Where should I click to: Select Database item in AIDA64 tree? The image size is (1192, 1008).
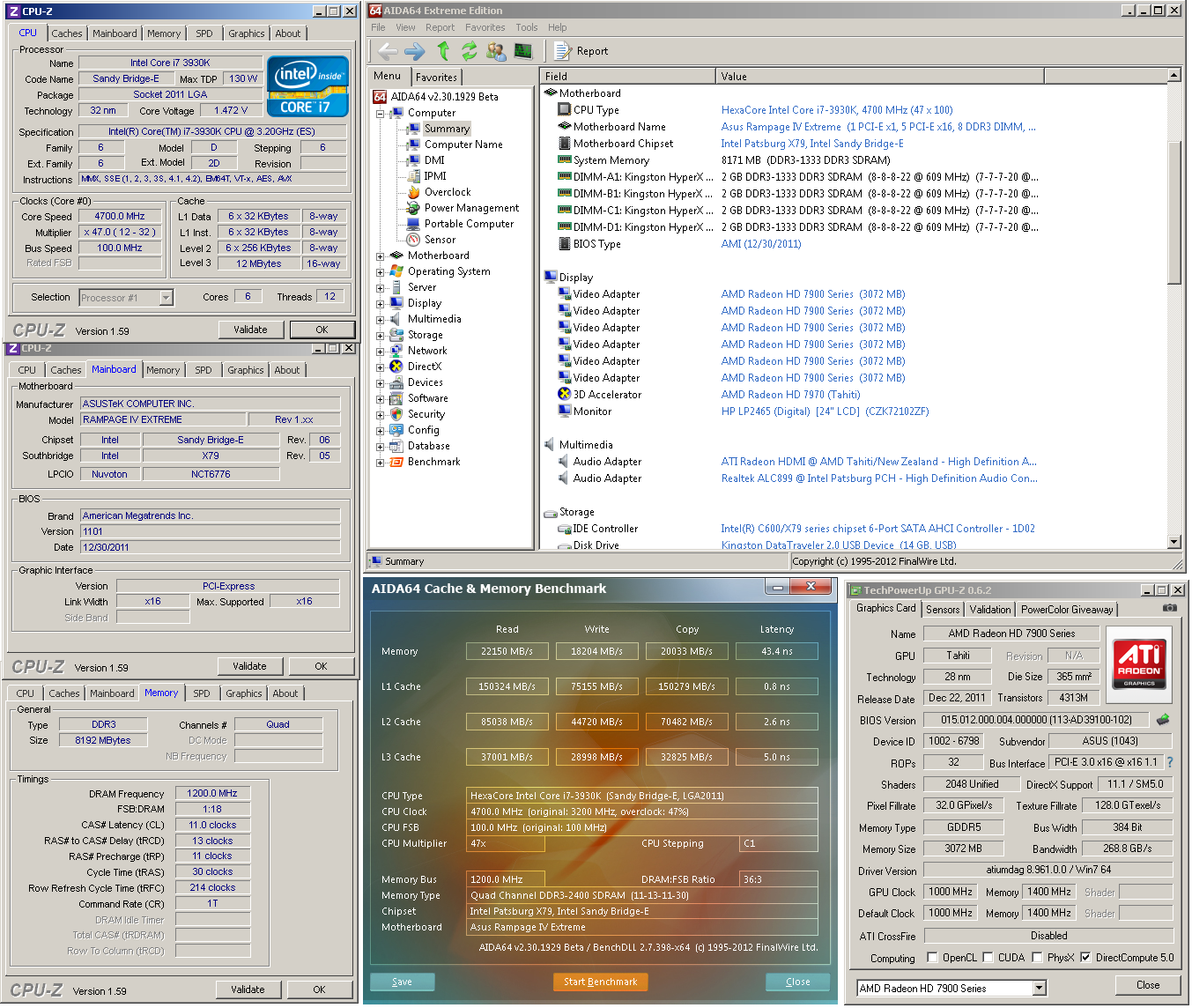pos(428,446)
